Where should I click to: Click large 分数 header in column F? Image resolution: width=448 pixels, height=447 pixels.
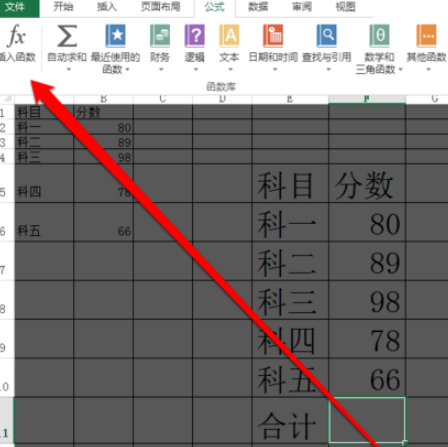[x=367, y=183]
